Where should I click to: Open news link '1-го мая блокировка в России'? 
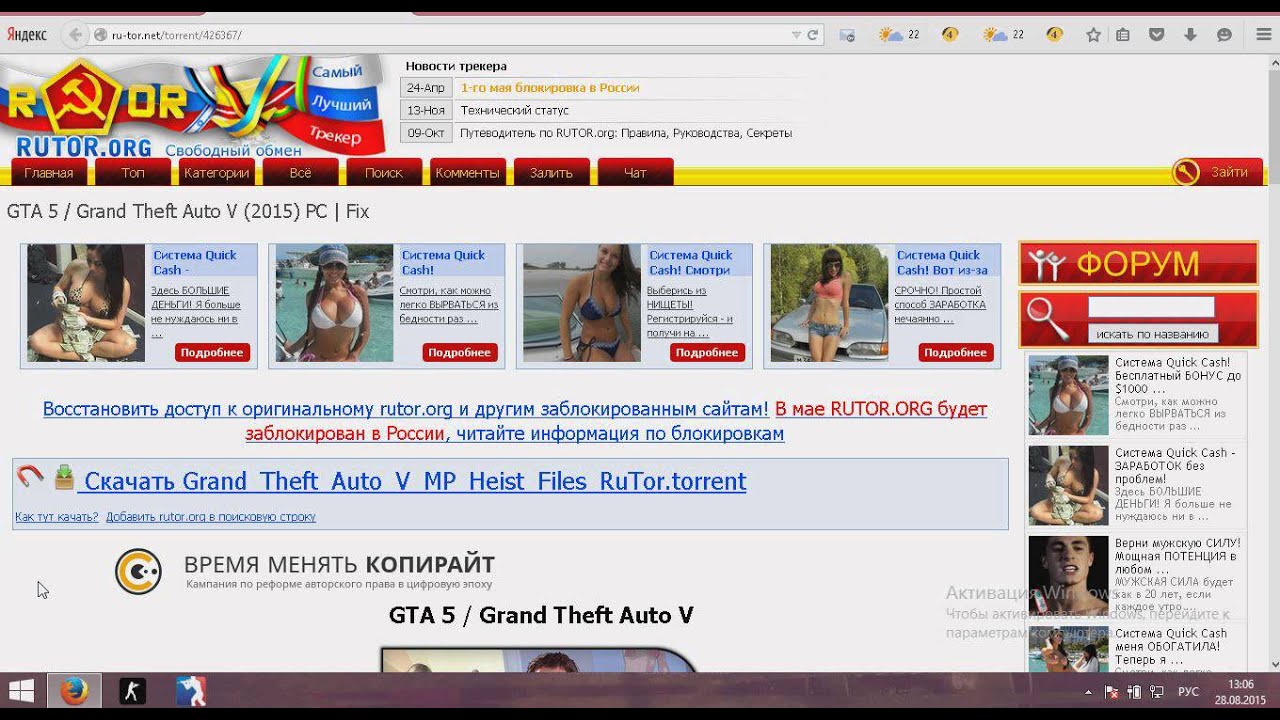(x=549, y=88)
